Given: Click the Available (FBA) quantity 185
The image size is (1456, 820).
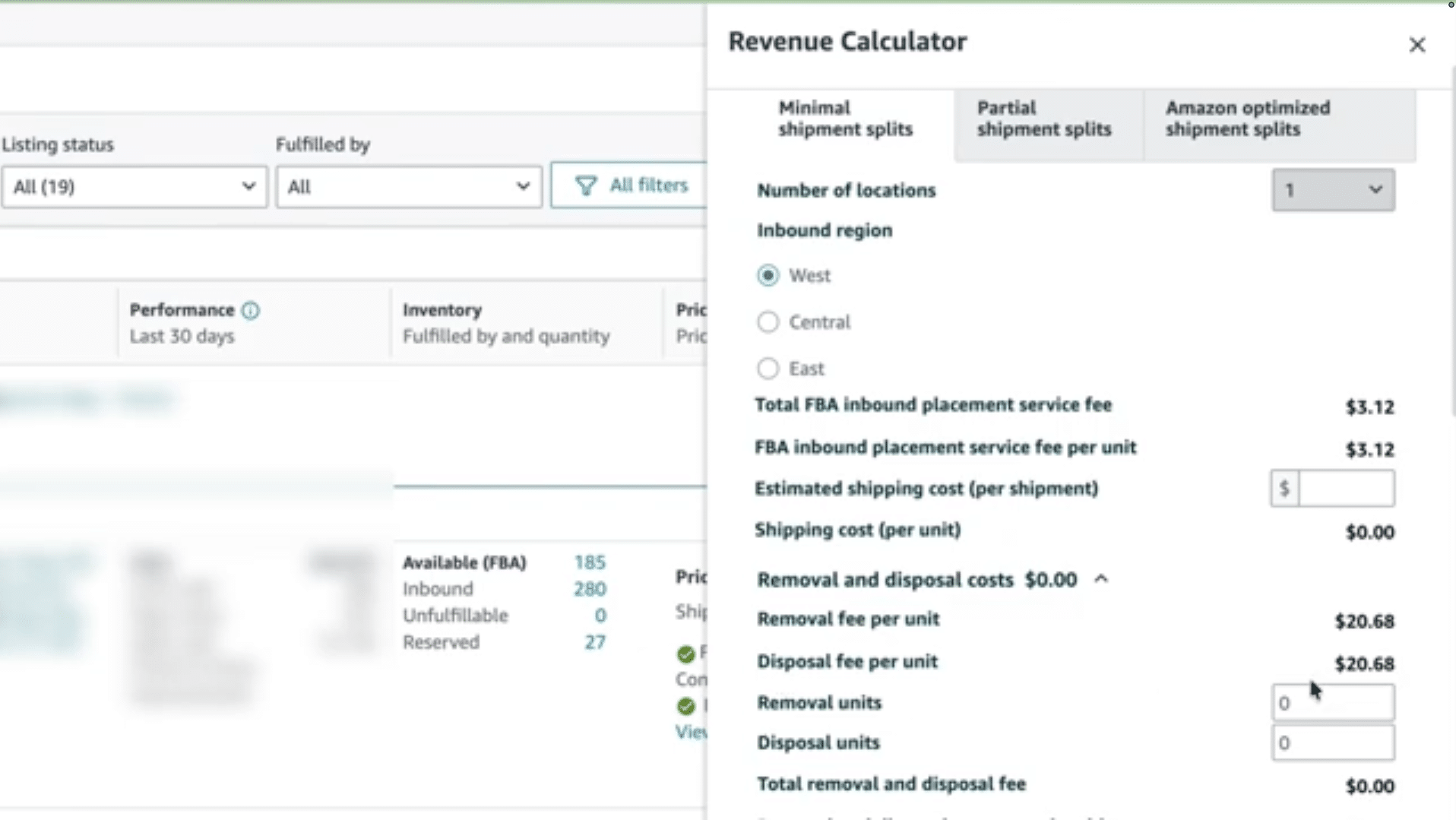Looking at the screenshot, I should tap(590, 562).
